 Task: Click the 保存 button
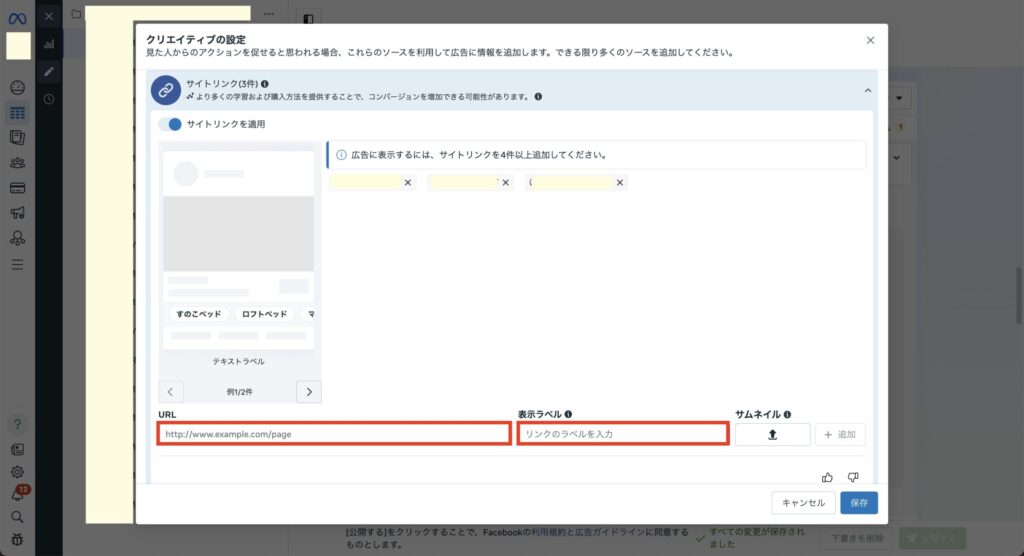(x=859, y=503)
